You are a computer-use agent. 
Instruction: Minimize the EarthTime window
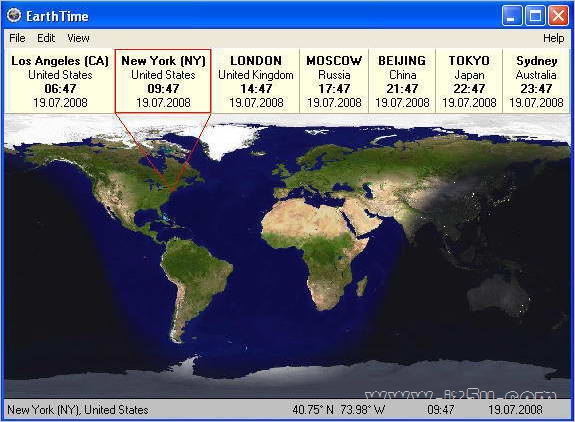[x=512, y=16]
